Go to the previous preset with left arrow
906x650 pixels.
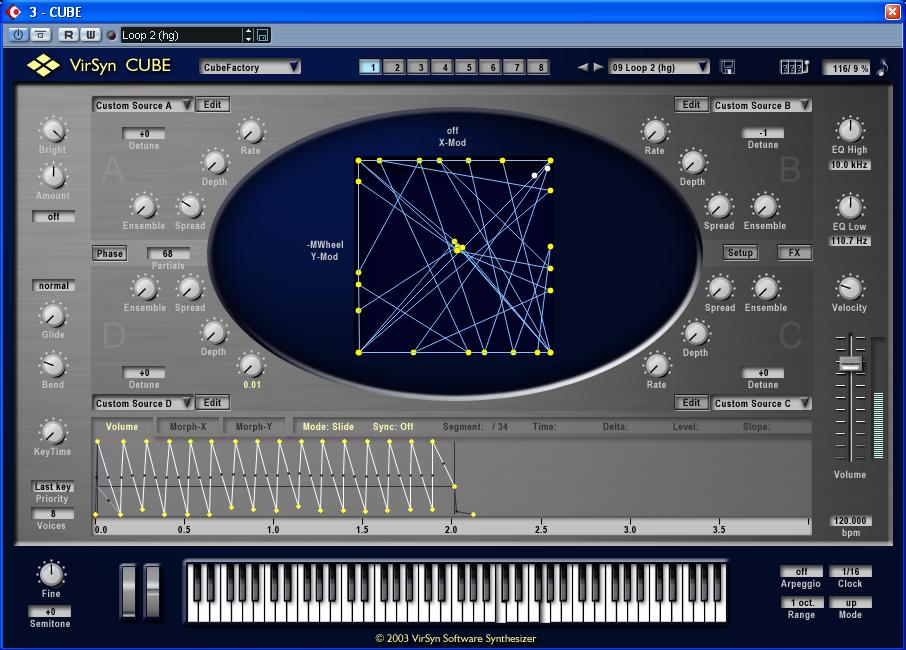(x=583, y=67)
